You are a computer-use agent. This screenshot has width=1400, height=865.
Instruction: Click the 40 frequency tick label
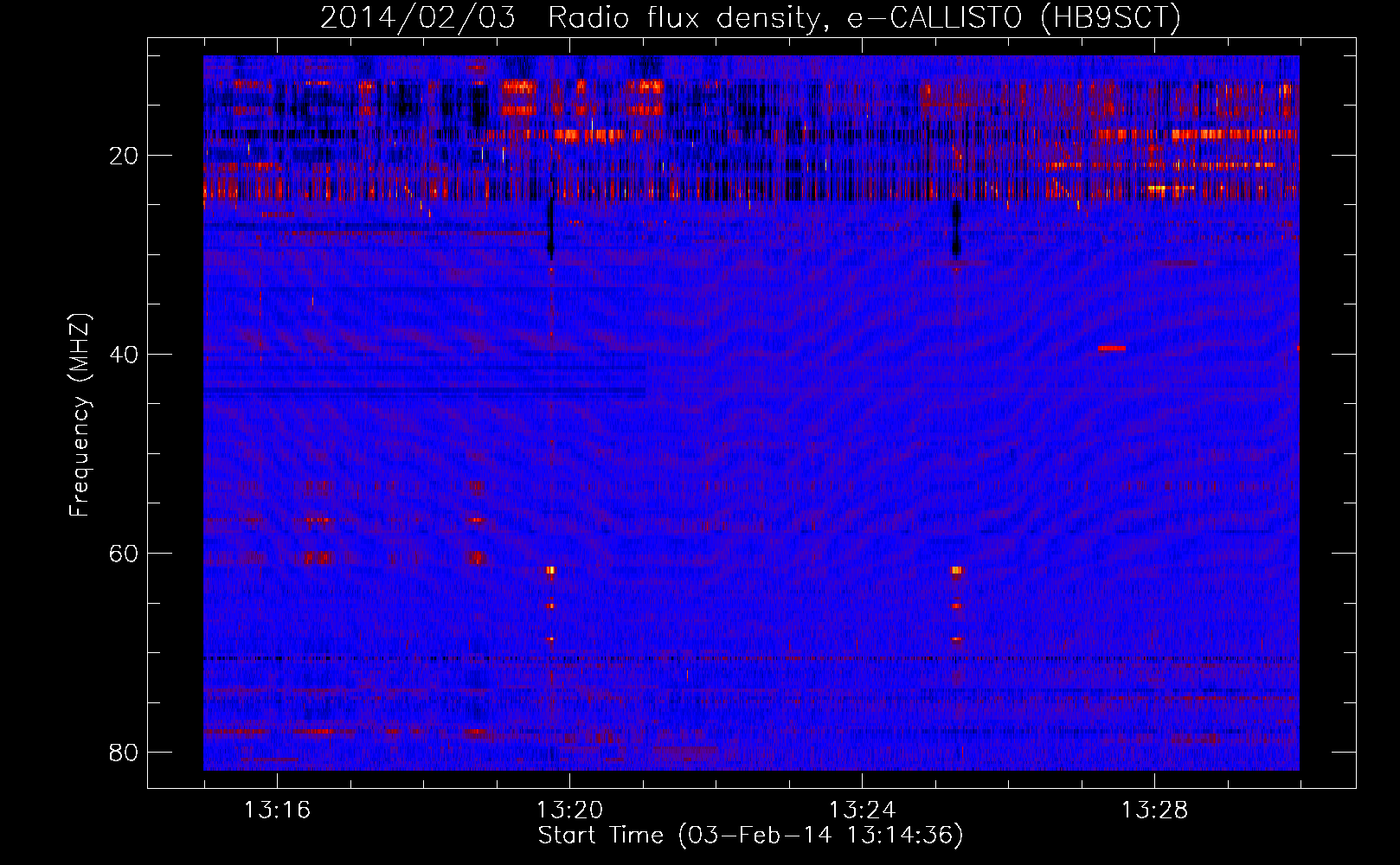(x=124, y=355)
